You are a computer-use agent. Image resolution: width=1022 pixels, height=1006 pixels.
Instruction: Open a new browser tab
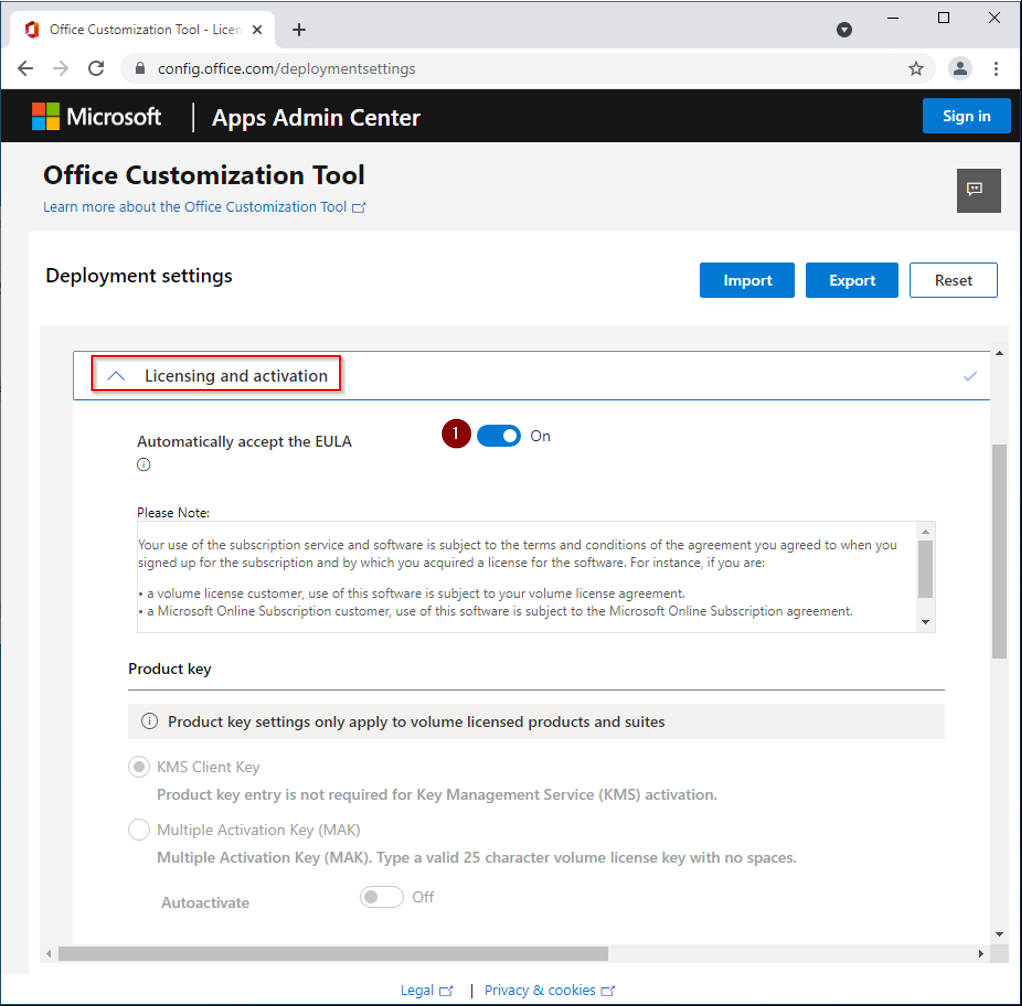[x=299, y=29]
